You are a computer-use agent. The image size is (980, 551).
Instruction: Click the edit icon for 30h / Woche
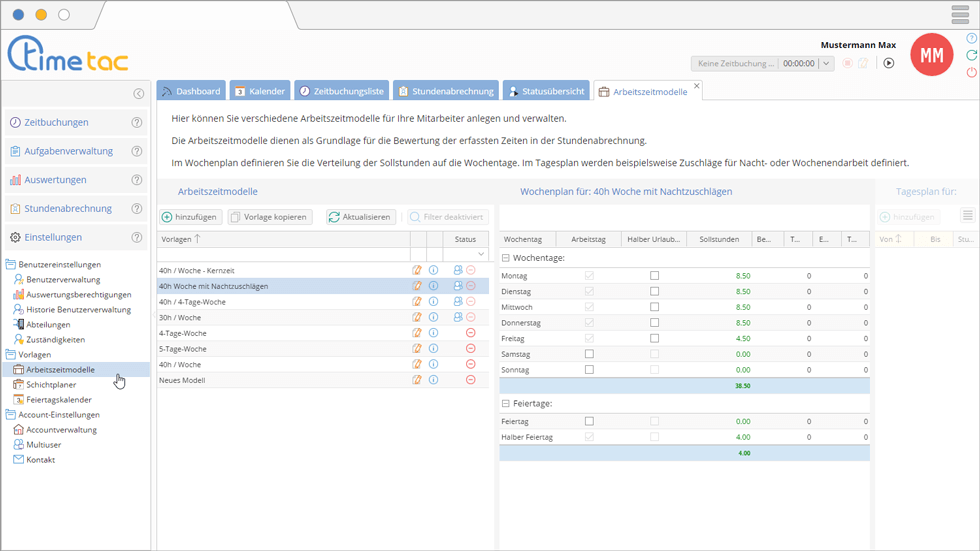tap(417, 317)
